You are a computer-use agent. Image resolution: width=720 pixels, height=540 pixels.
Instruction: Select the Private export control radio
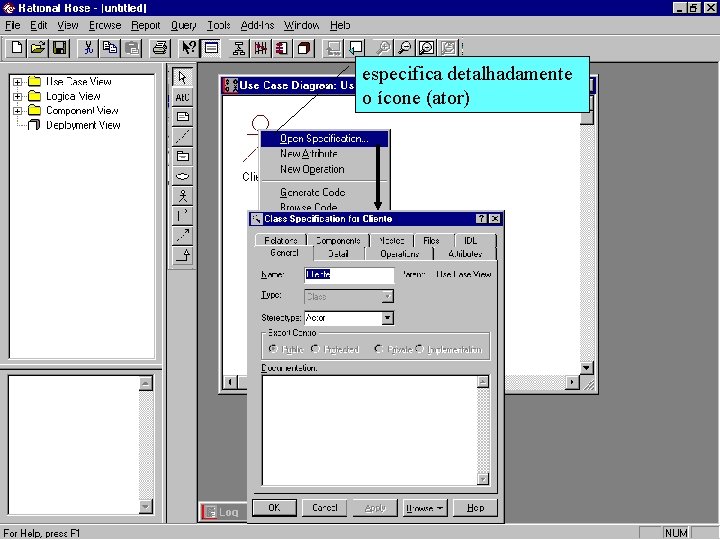tap(379, 349)
